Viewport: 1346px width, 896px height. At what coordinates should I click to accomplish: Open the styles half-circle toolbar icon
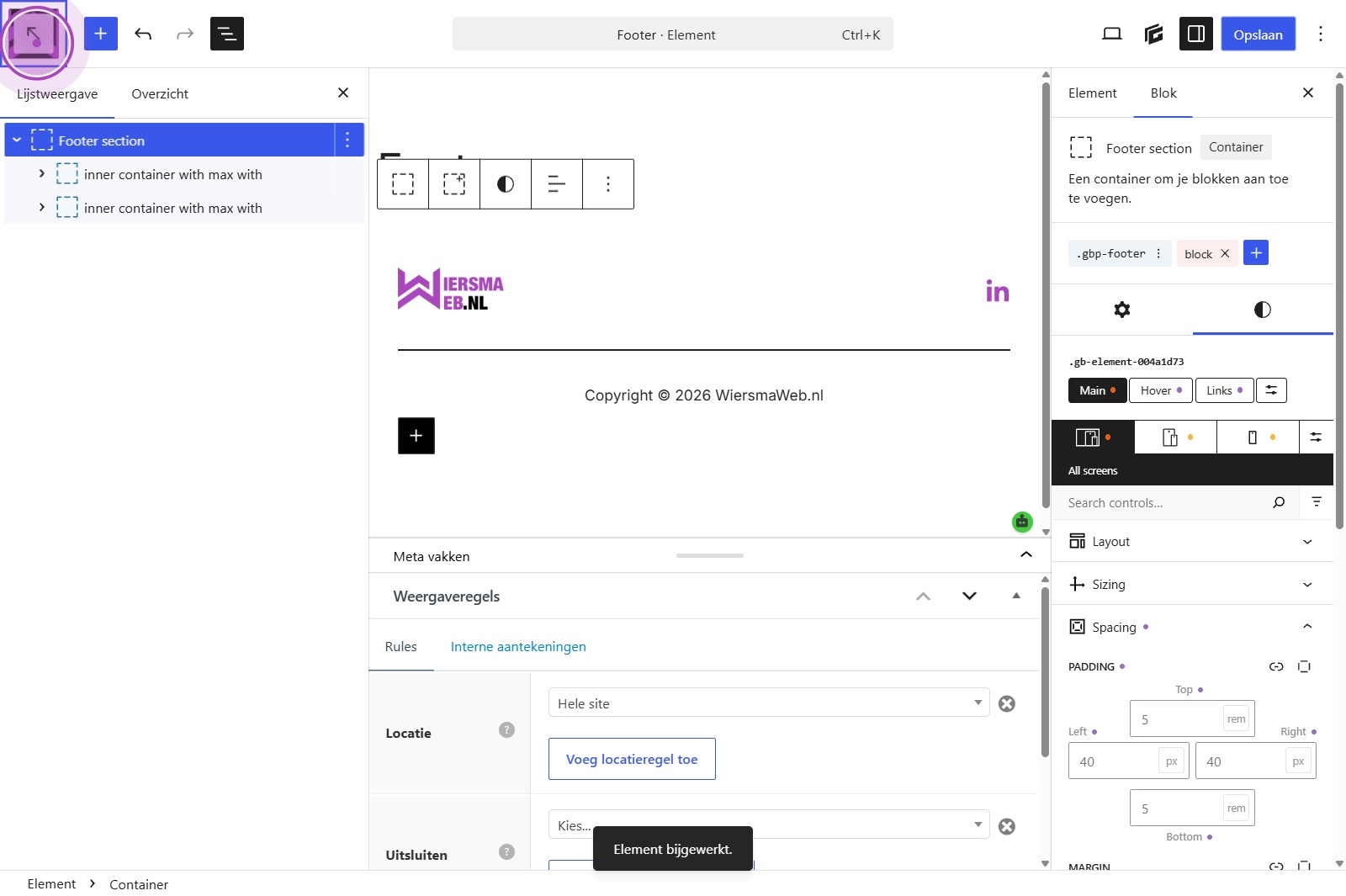[506, 184]
